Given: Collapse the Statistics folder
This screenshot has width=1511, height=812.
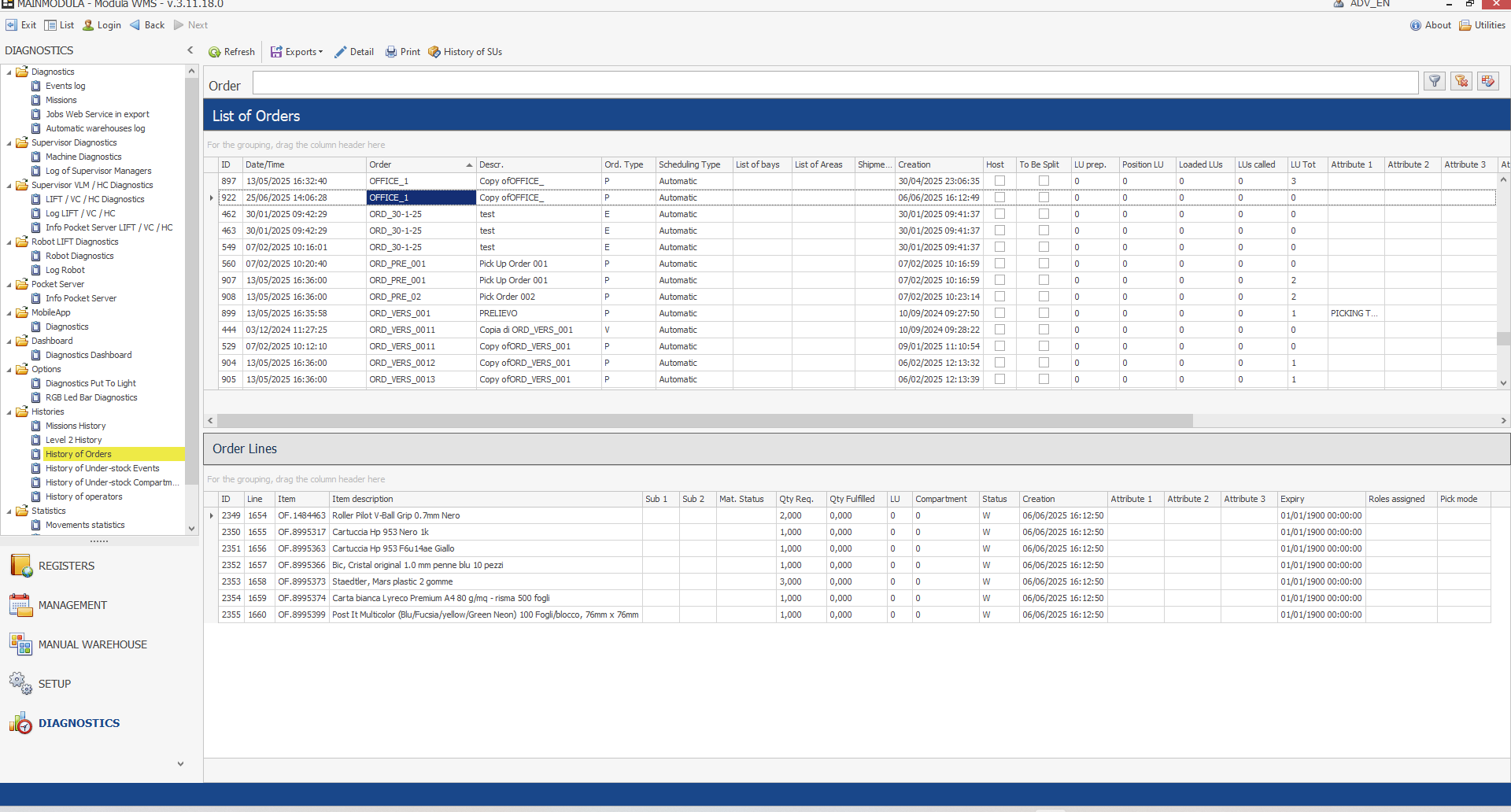Looking at the screenshot, I should (x=9, y=511).
